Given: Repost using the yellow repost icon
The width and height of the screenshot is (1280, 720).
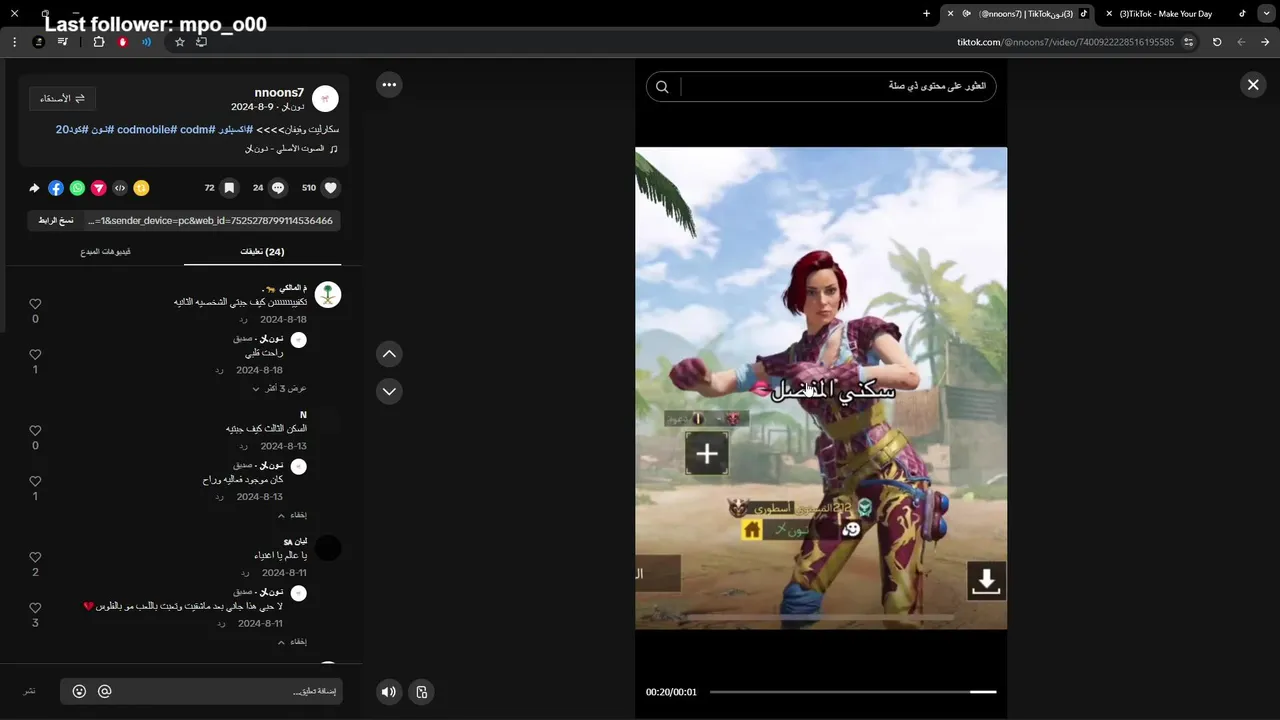Looking at the screenshot, I should (x=141, y=187).
